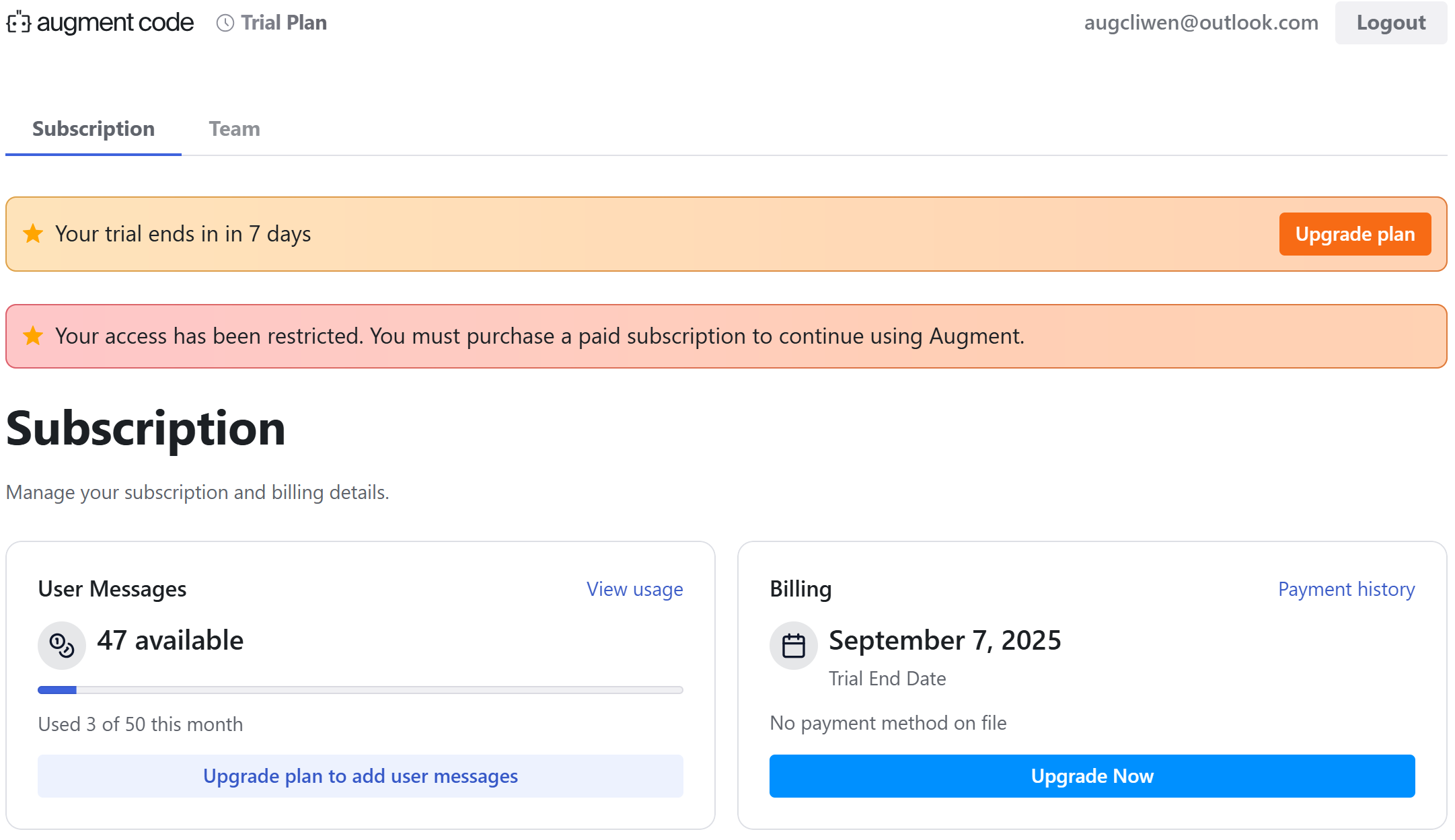
Task: Switch to the Team tab
Action: pos(234,129)
